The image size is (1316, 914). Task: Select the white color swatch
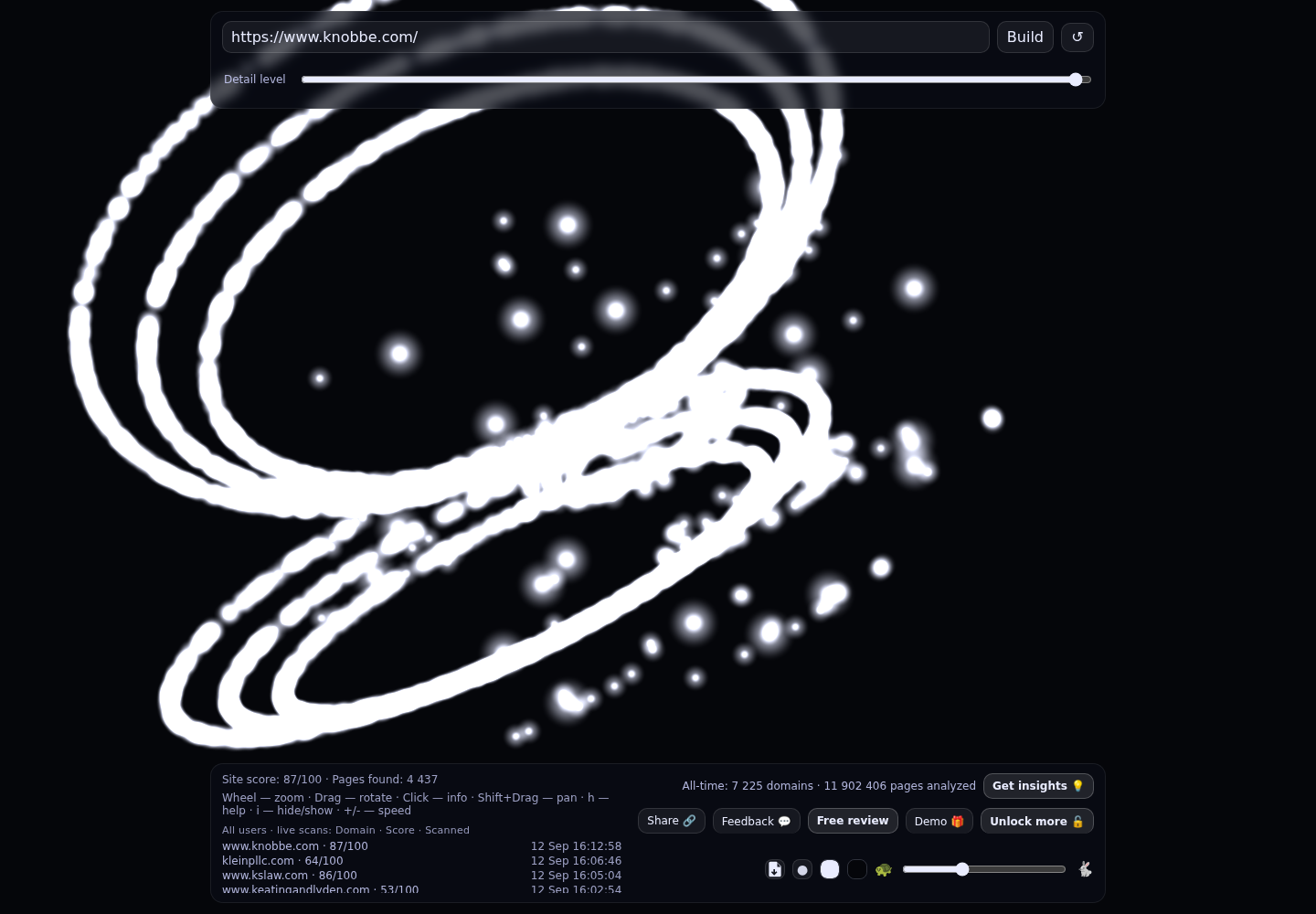coord(830,869)
